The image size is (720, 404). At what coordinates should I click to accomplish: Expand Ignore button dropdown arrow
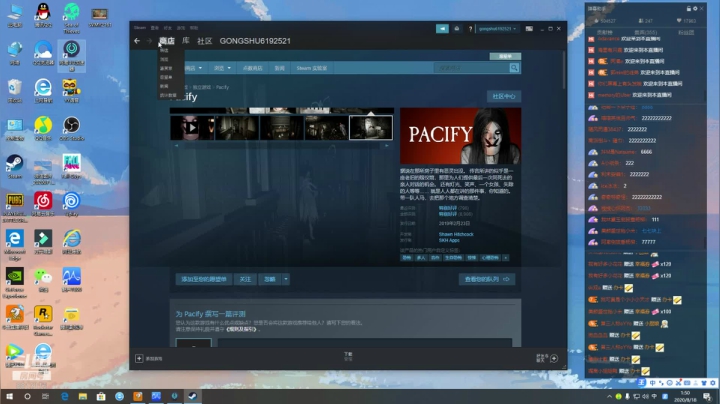(x=286, y=279)
